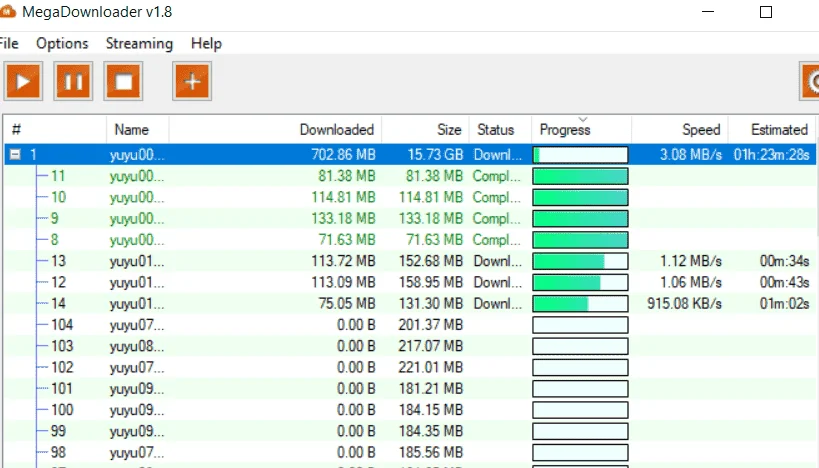Click progress bar of package 15.73 GB row

580,155
